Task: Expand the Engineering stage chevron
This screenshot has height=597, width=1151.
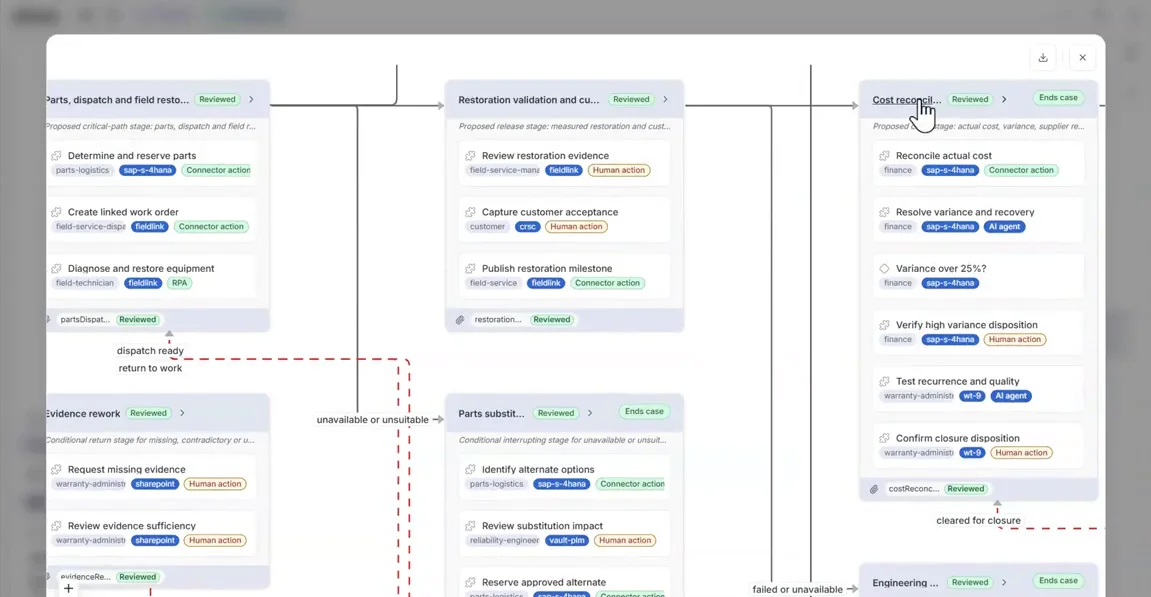Action: pos(1004,582)
